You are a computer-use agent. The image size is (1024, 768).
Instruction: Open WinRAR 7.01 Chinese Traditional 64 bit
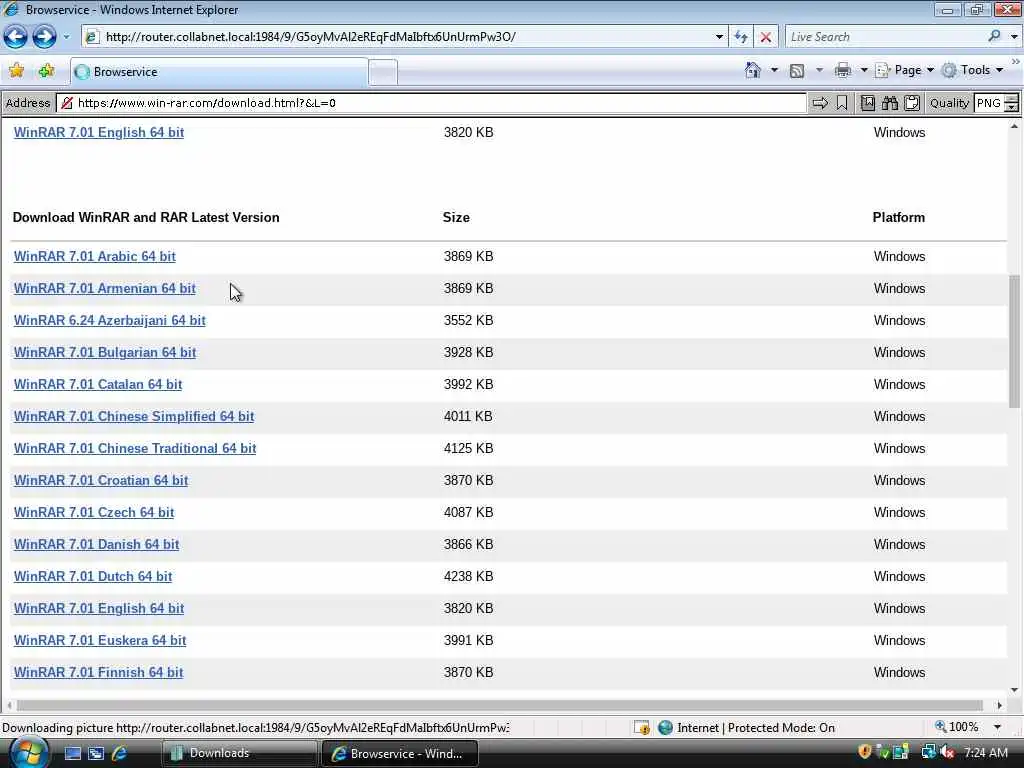coord(135,448)
